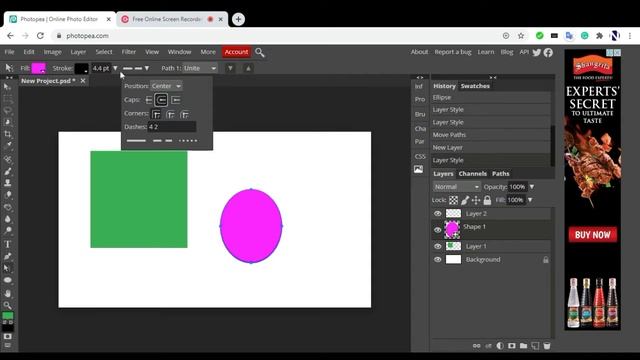Open the Image menu
The image size is (640, 360).
52,52
